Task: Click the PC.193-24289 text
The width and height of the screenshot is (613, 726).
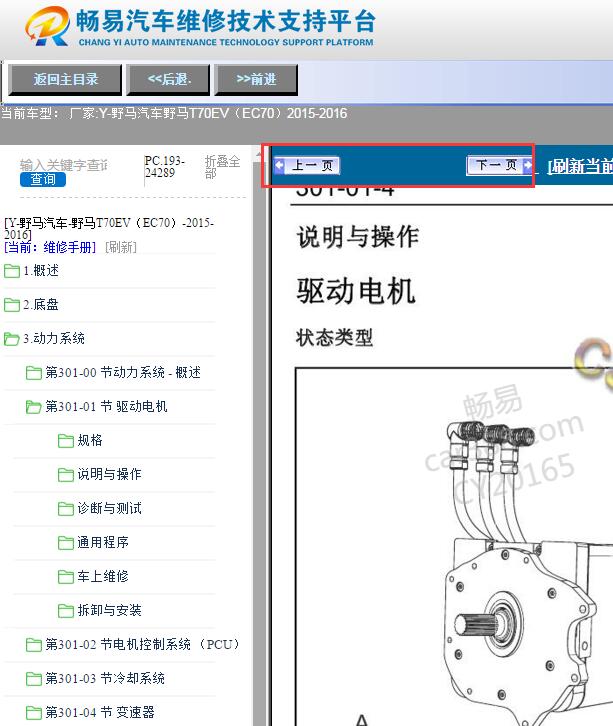Action: [x=164, y=167]
